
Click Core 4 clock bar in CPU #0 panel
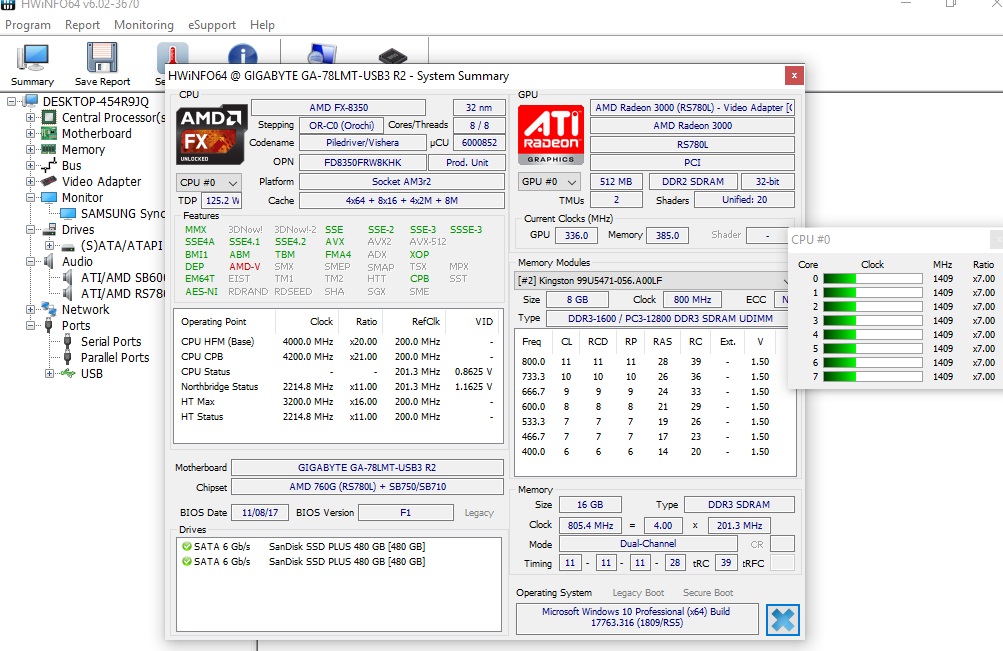873,334
